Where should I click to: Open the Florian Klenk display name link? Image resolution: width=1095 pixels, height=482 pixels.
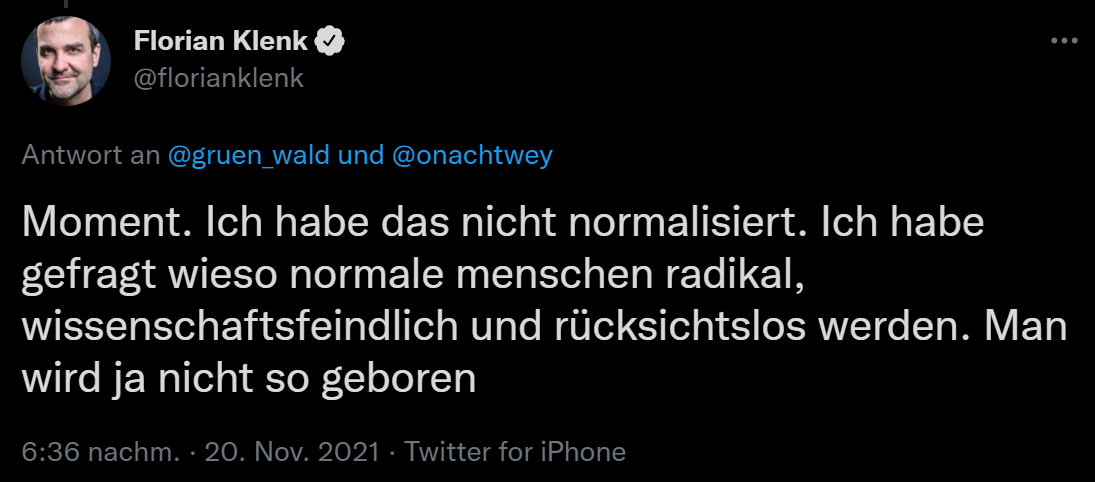click(x=221, y=42)
